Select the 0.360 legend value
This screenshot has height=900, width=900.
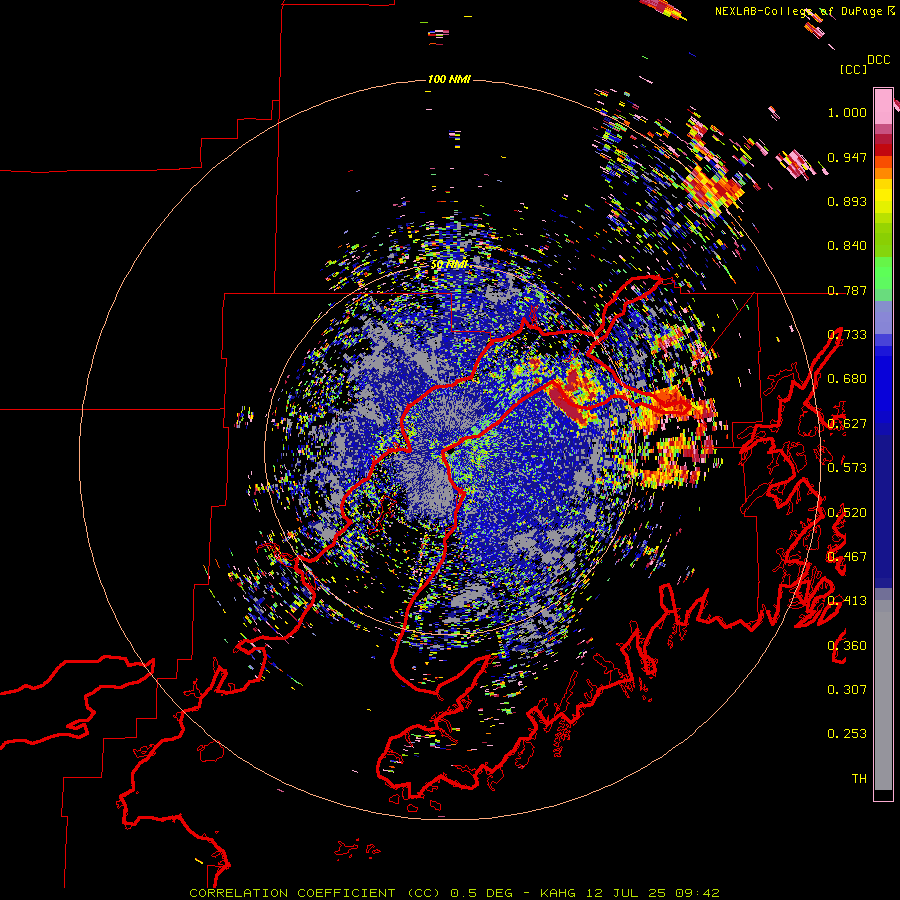coord(847,646)
